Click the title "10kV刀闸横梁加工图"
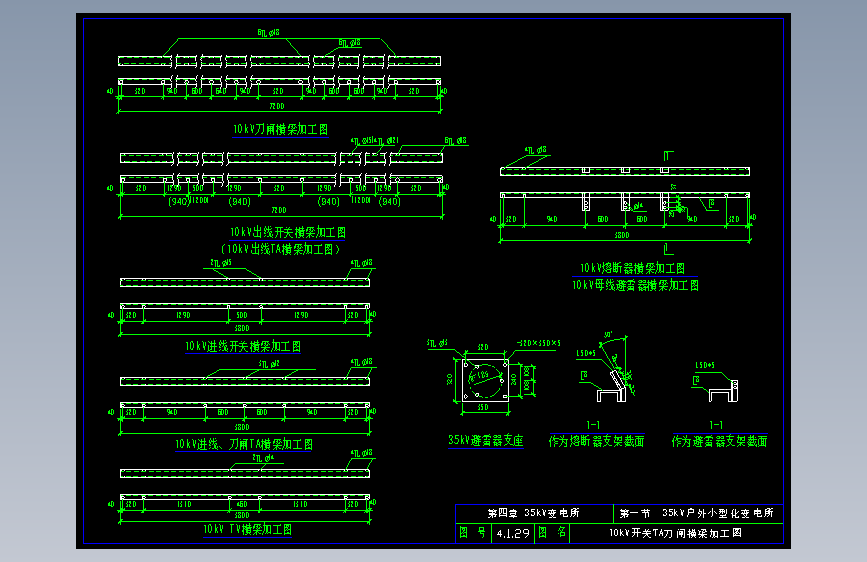The image size is (867, 562). click(280, 129)
